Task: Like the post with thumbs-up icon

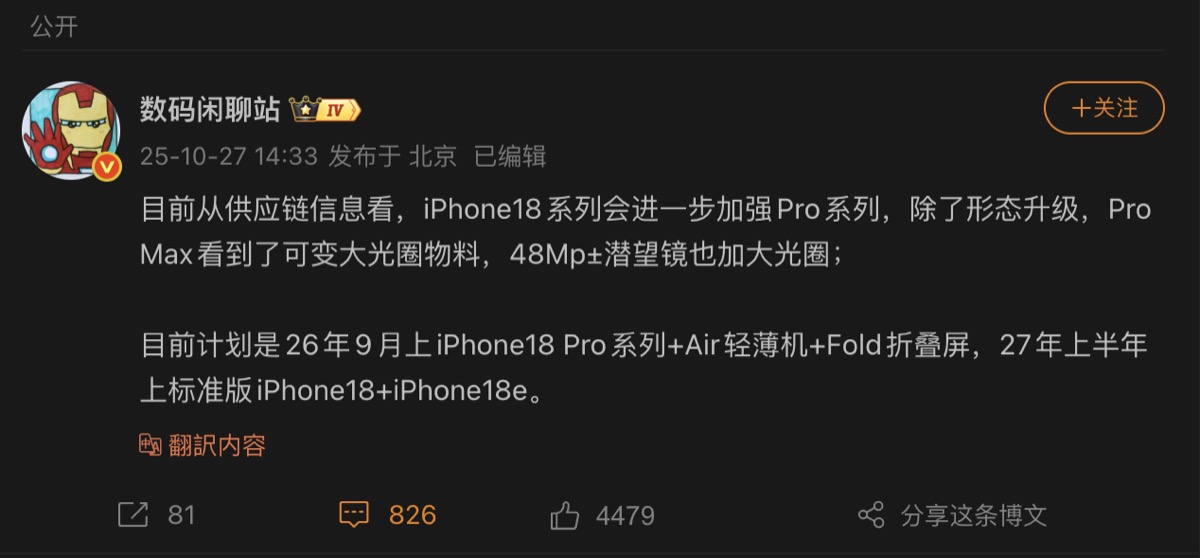Action: [565, 515]
